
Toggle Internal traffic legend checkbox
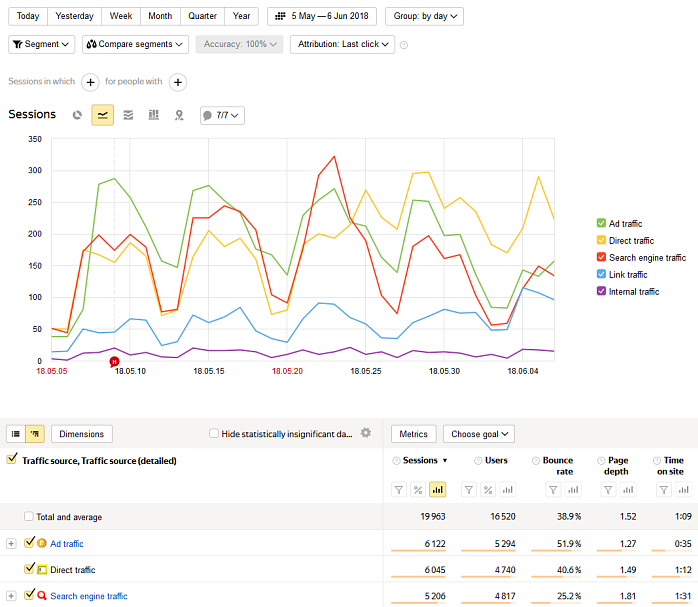point(601,291)
